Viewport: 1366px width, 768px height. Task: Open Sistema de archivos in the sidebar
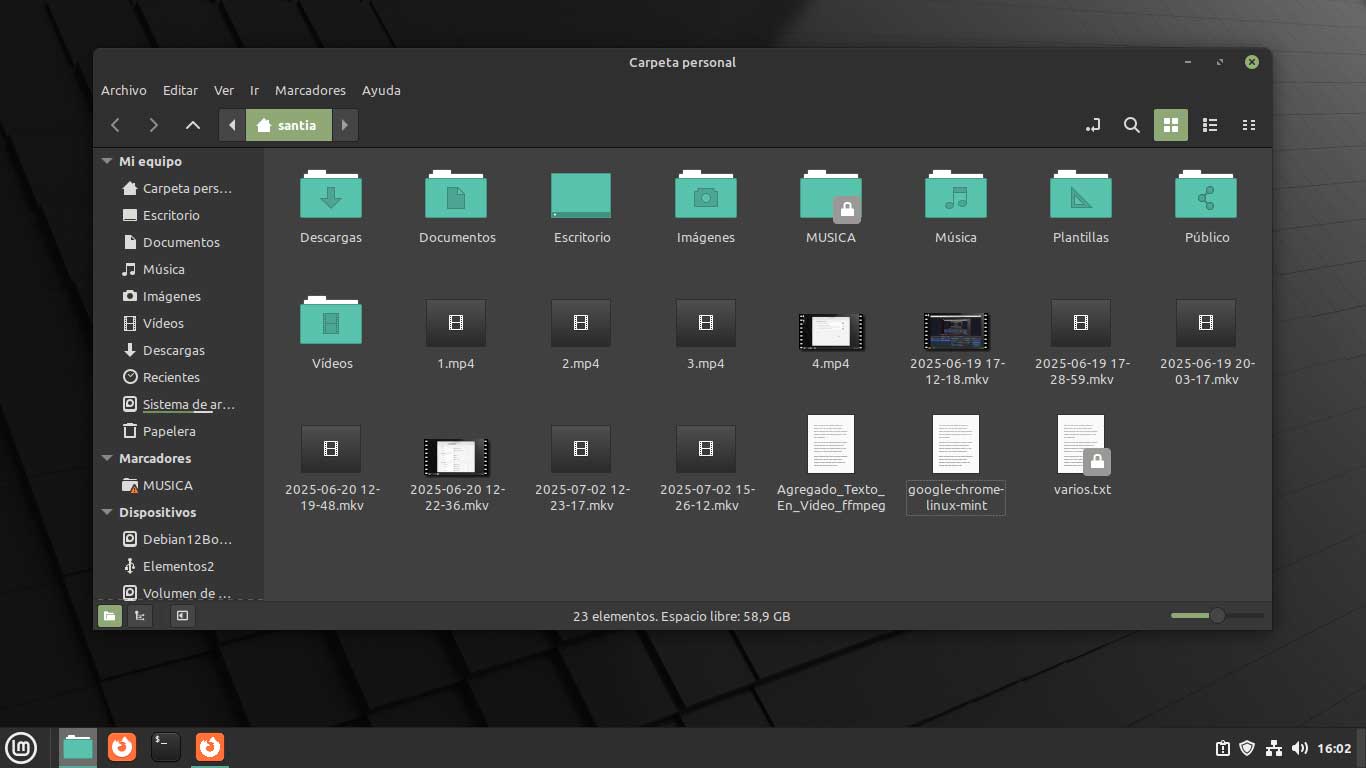pos(178,404)
